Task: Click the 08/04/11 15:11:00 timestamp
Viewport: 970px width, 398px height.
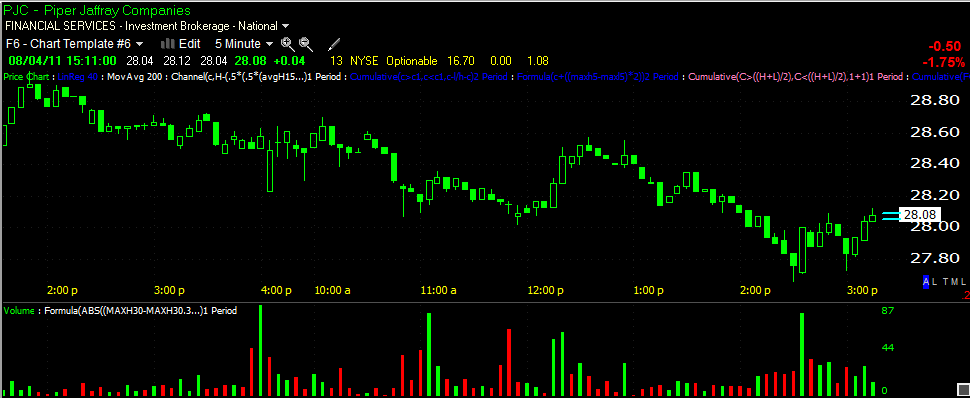Action: (62, 61)
